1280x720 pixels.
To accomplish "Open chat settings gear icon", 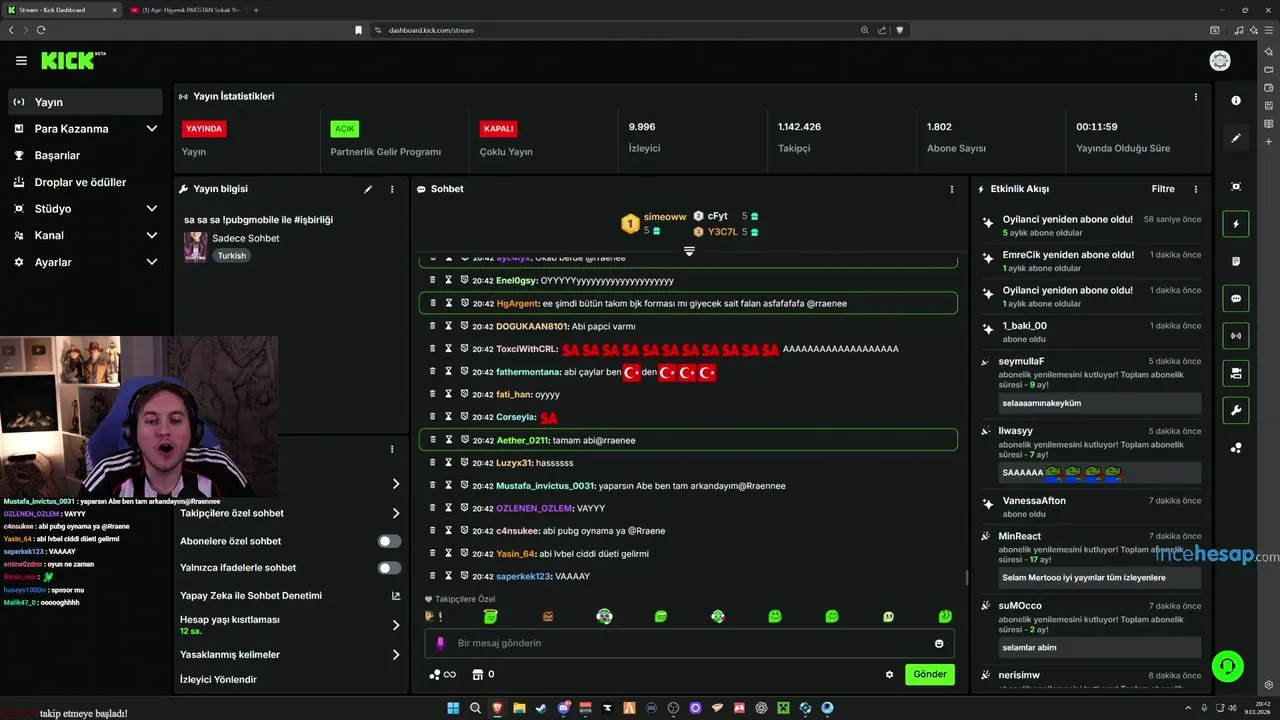I will [x=889, y=674].
